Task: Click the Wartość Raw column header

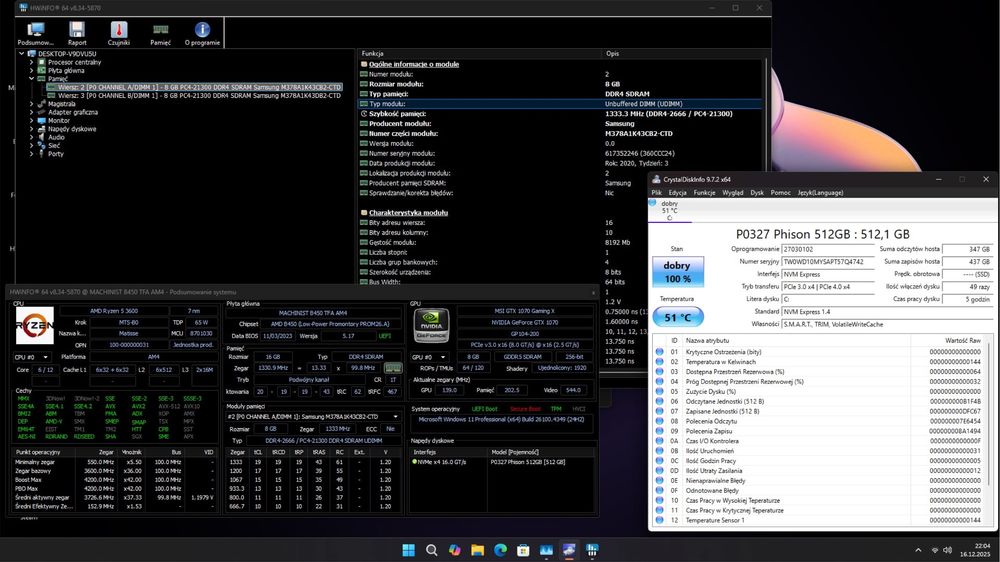Action: 962,341
